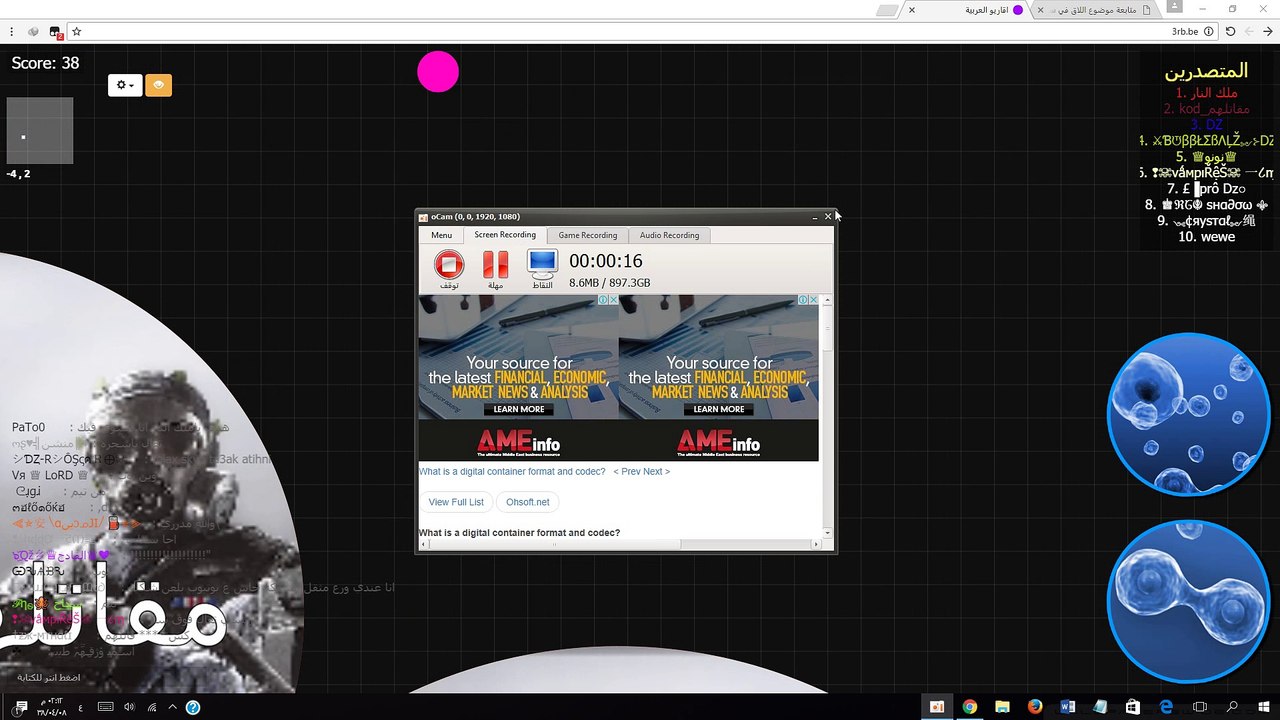Click chat username 'PaTo0'
This screenshot has width=1280, height=720.
(x=29, y=427)
